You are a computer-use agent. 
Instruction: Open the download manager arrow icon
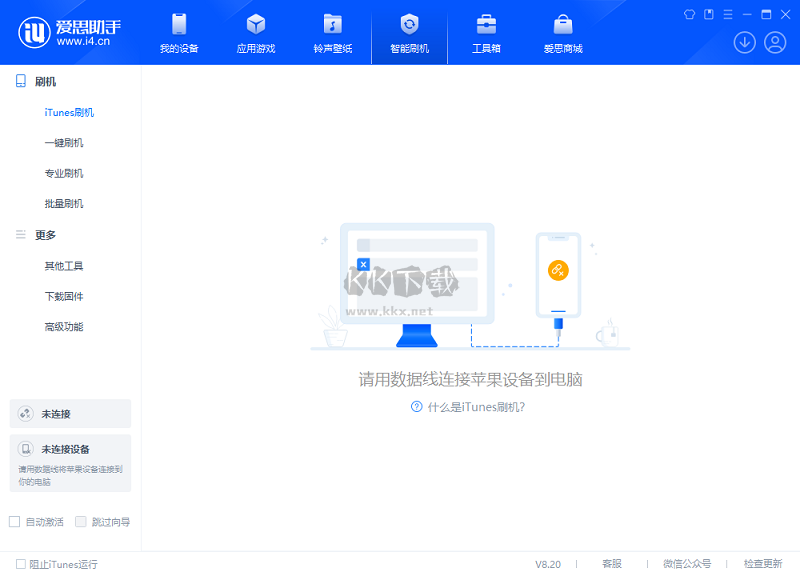(744, 42)
